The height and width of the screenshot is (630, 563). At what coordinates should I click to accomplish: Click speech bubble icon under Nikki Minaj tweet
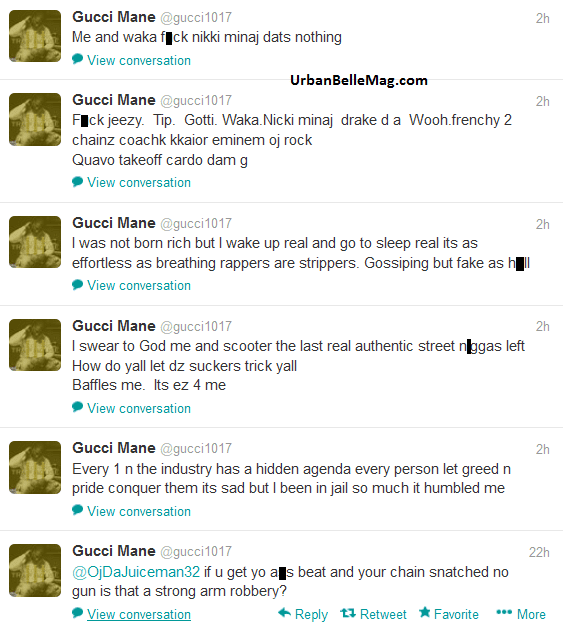point(77,59)
